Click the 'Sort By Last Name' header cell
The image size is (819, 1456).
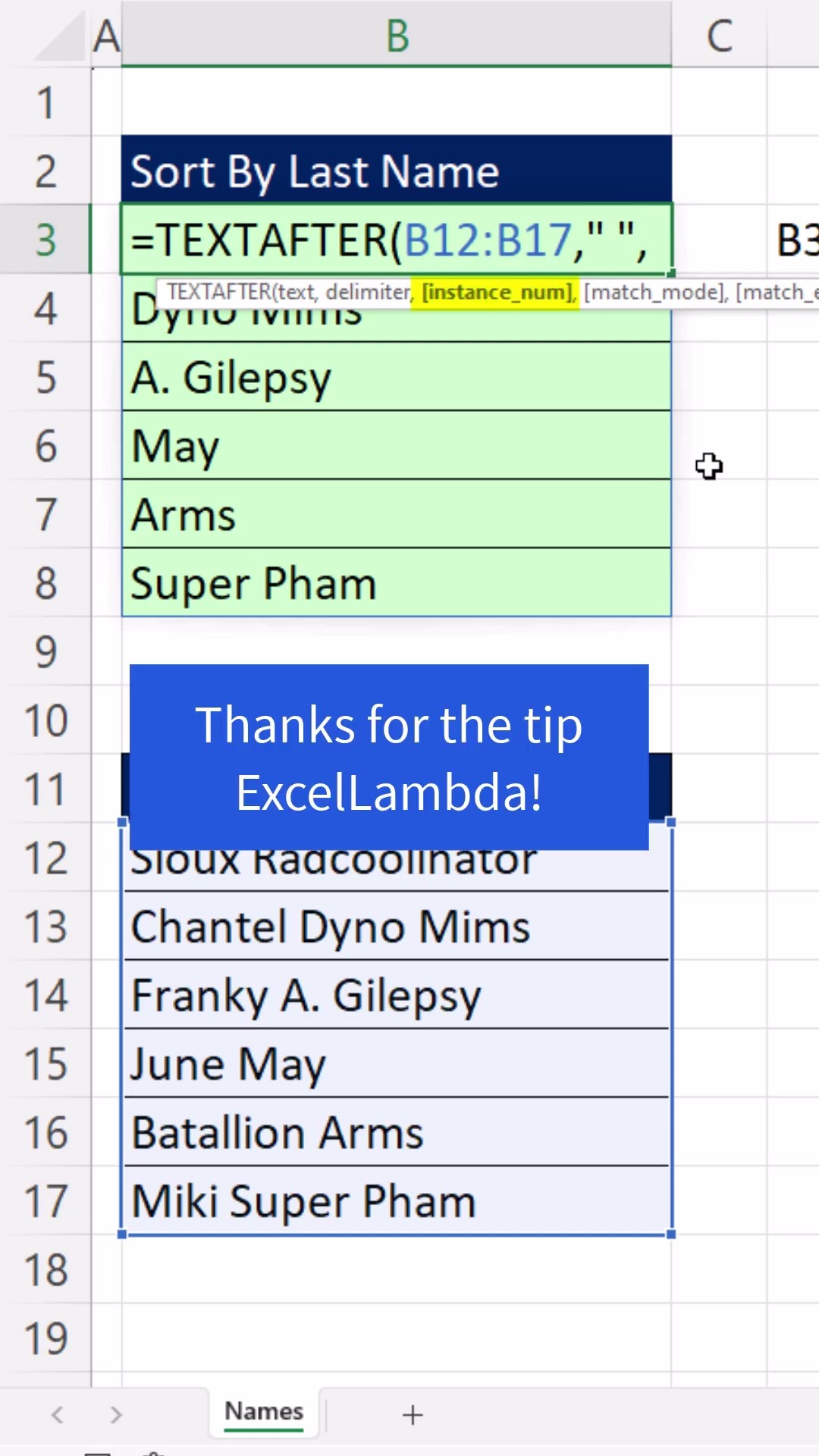(396, 171)
